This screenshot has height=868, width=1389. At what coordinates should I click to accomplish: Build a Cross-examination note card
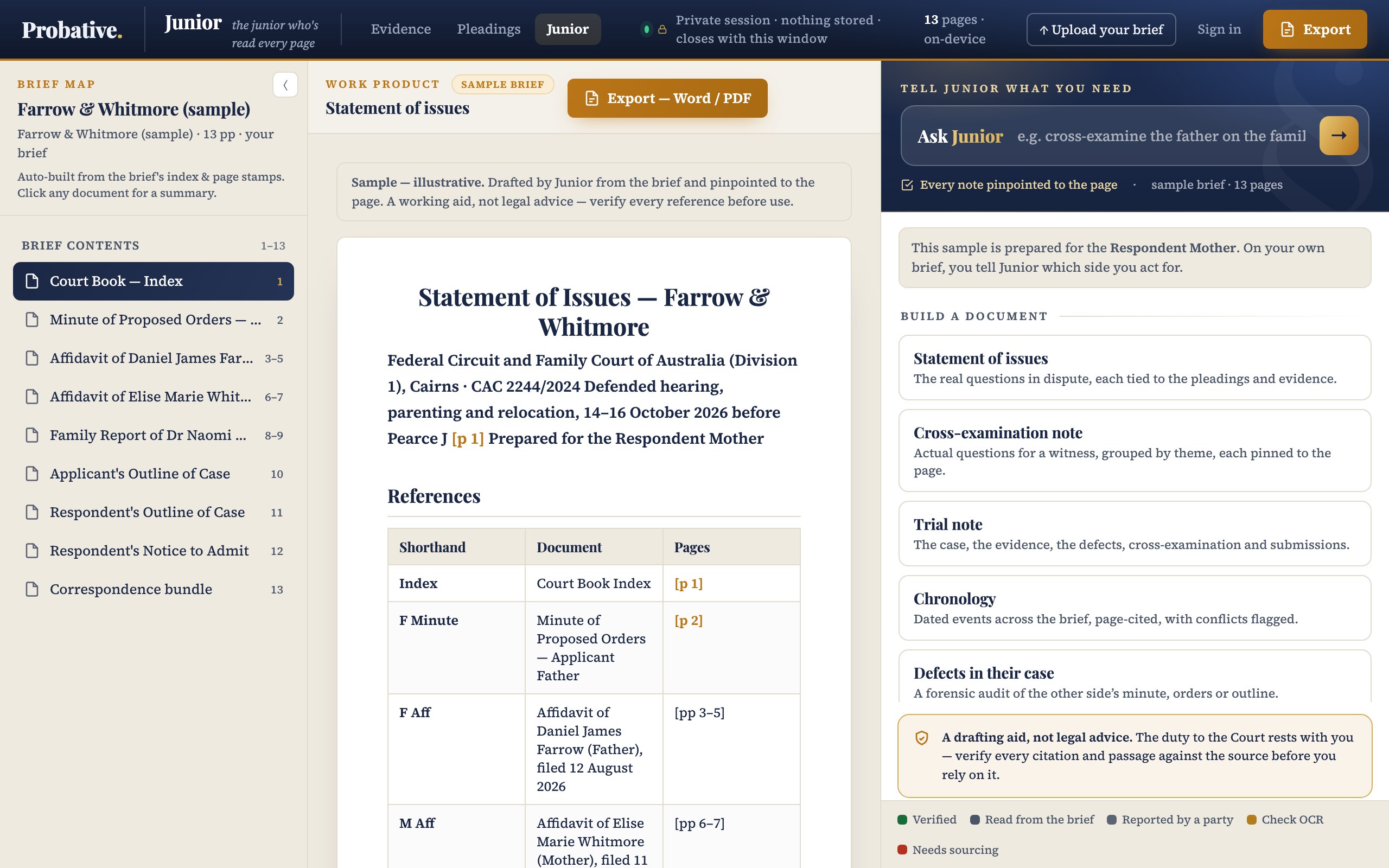1135,451
